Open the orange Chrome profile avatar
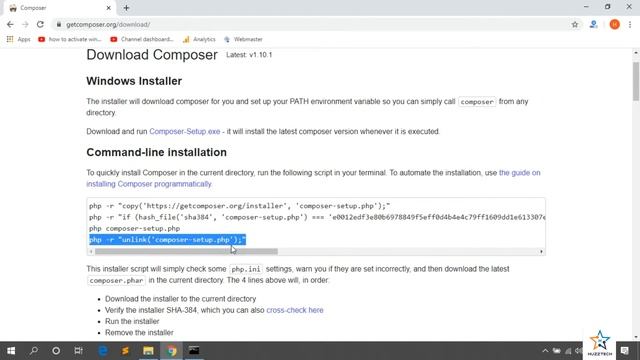Image resolution: width=640 pixels, height=360 pixels. (x=614, y=24)
